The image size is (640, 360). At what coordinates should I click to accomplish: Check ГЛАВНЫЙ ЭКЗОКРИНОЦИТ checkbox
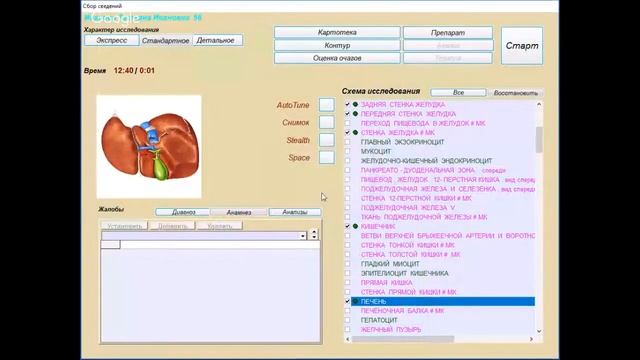(347, 142)
